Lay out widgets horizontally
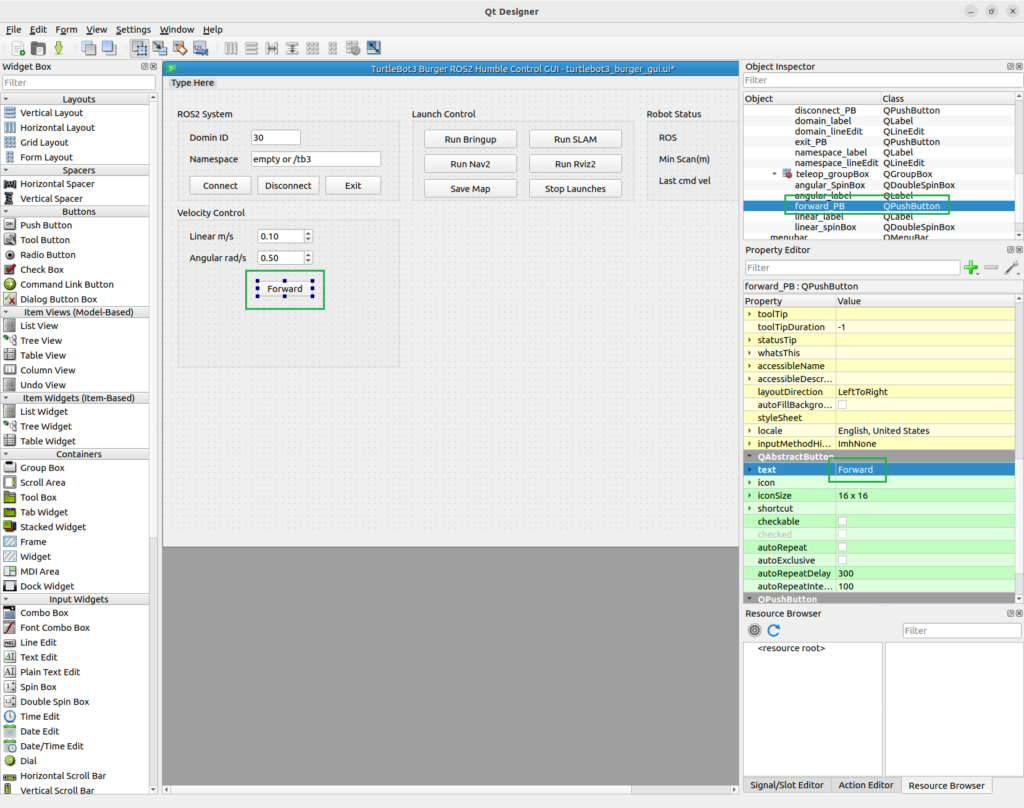This screenshot has width=1024, height=808. (x=231, y=48)
